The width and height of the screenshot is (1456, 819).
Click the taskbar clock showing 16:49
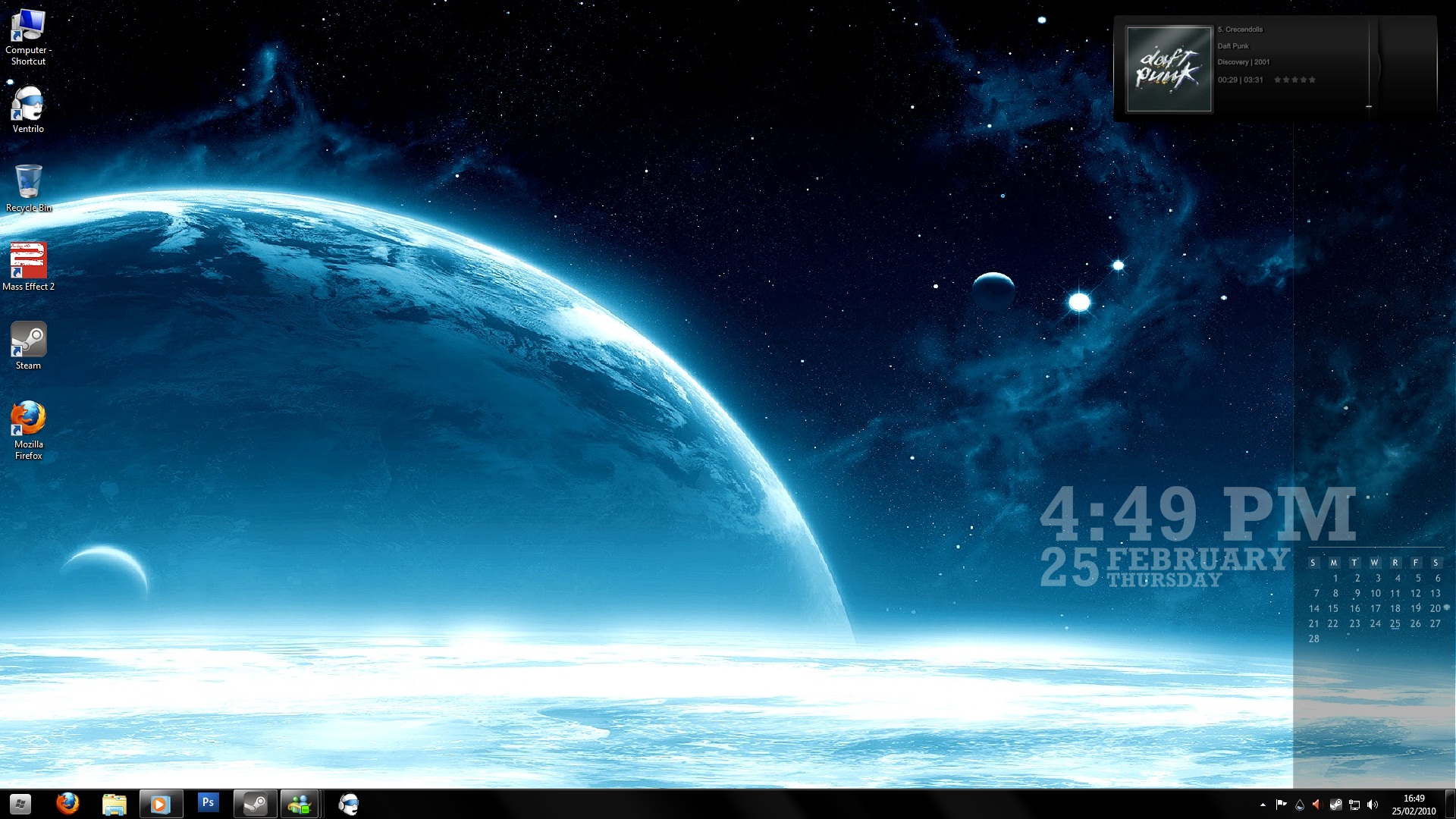(x=1414, y=804)
